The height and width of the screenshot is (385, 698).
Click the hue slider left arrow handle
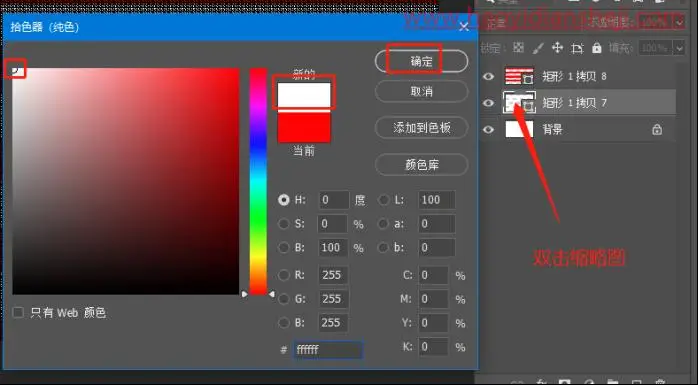point(244,294)
